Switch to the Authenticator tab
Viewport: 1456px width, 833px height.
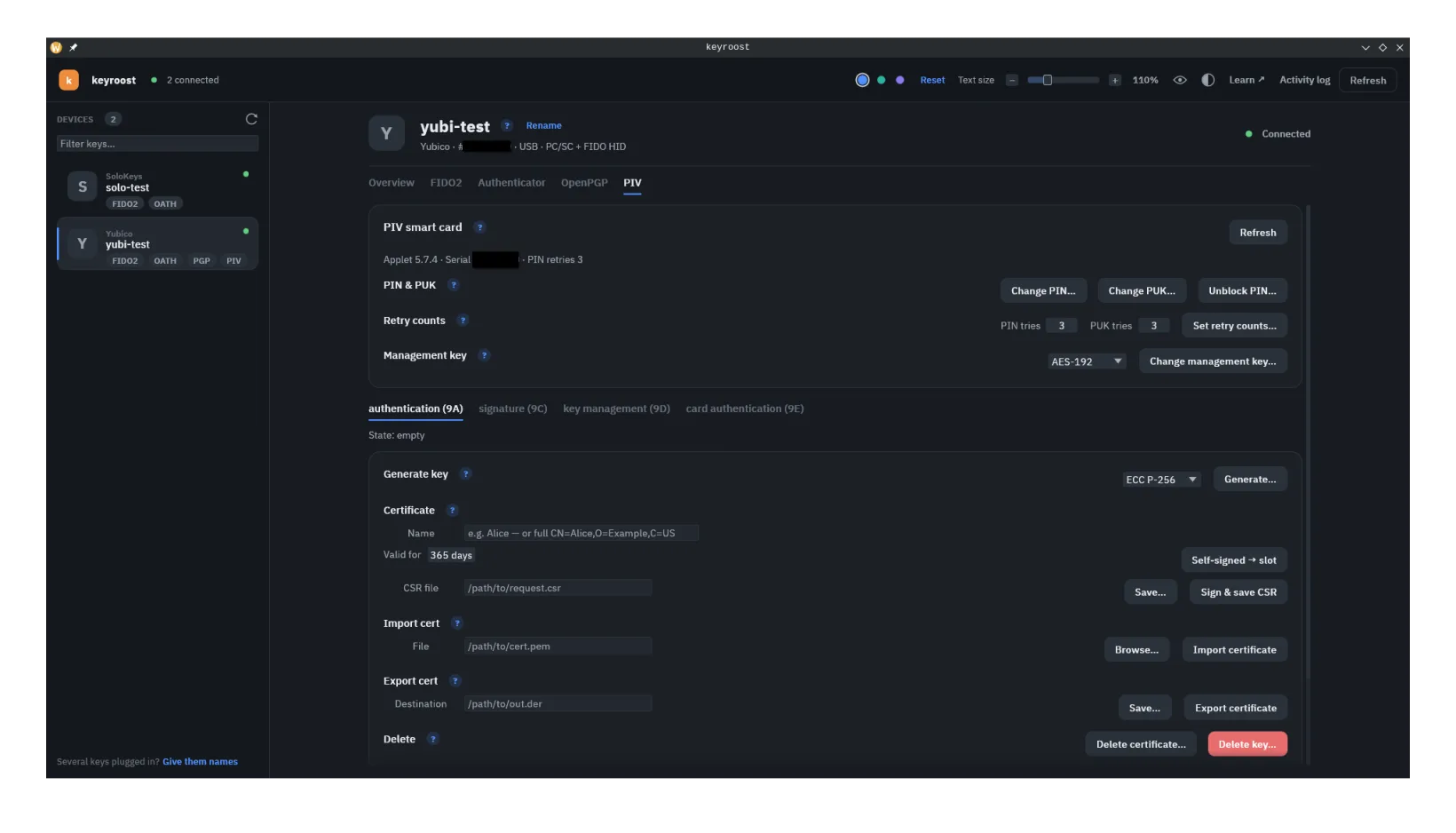511,183
